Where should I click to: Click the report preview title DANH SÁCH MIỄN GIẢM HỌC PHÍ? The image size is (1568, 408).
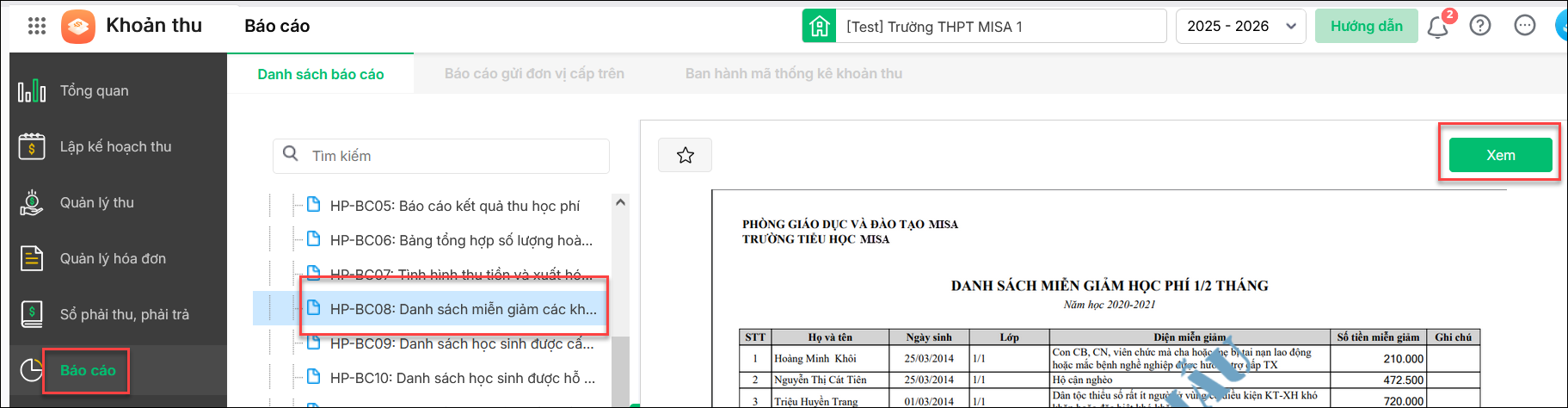pyautogui.click(x=1110, y=286)
